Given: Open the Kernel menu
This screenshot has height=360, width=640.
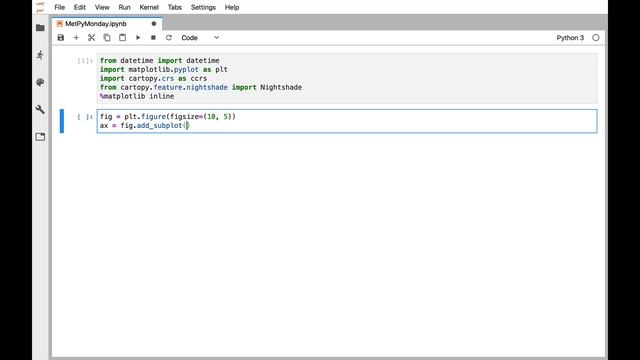Looking at the screenshot, I should coord(149,7).
